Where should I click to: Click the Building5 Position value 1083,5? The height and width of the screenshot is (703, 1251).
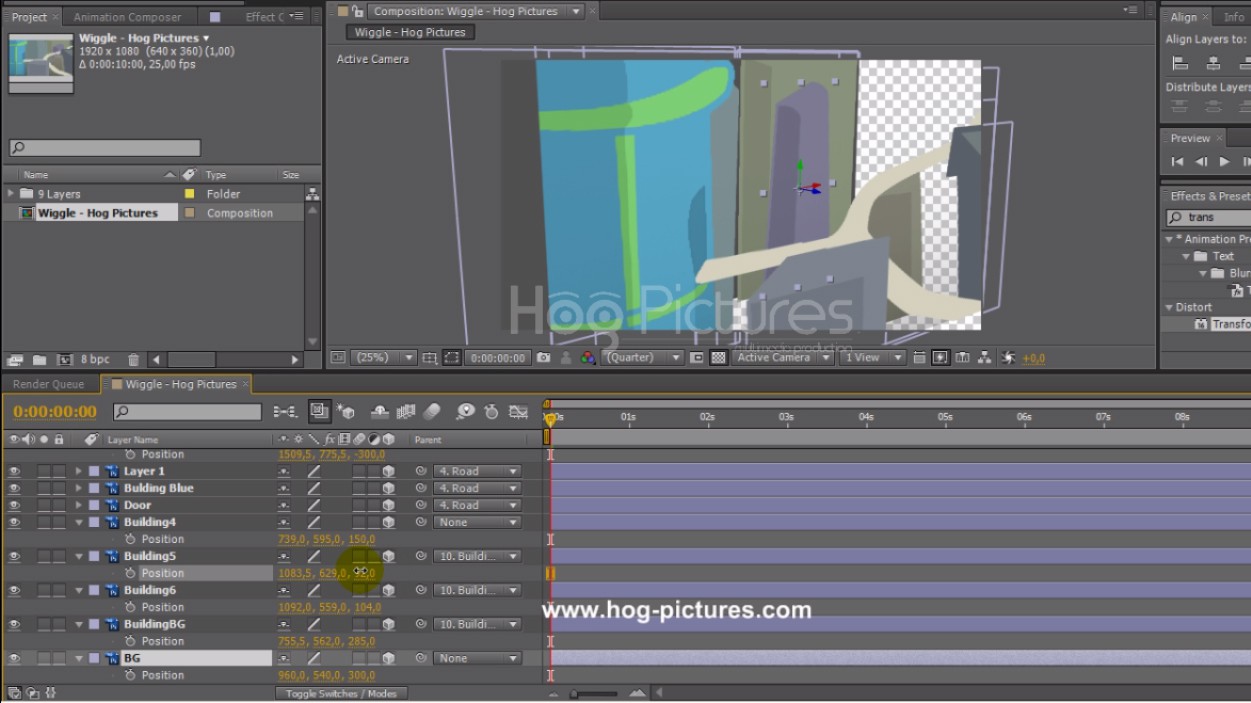tap(295, 573)
